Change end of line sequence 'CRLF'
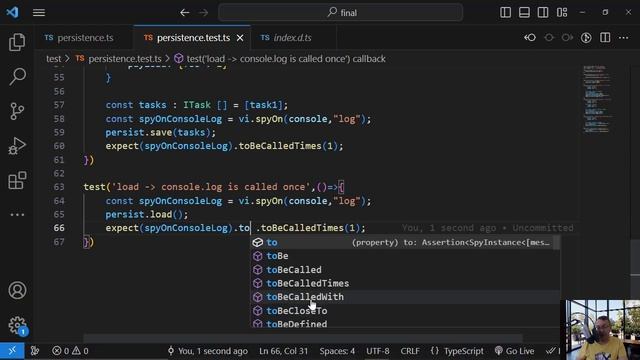 click(x=410, y=351)
